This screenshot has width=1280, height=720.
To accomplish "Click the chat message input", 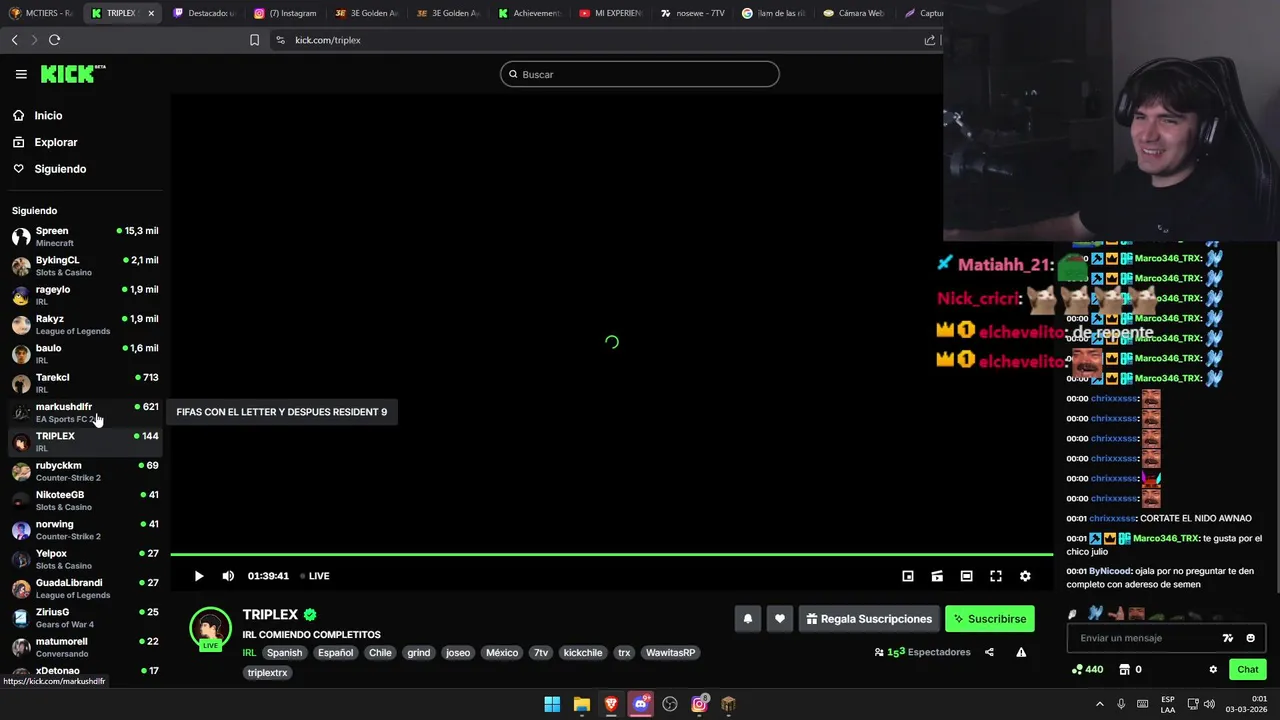I will tap(1145, 638).
